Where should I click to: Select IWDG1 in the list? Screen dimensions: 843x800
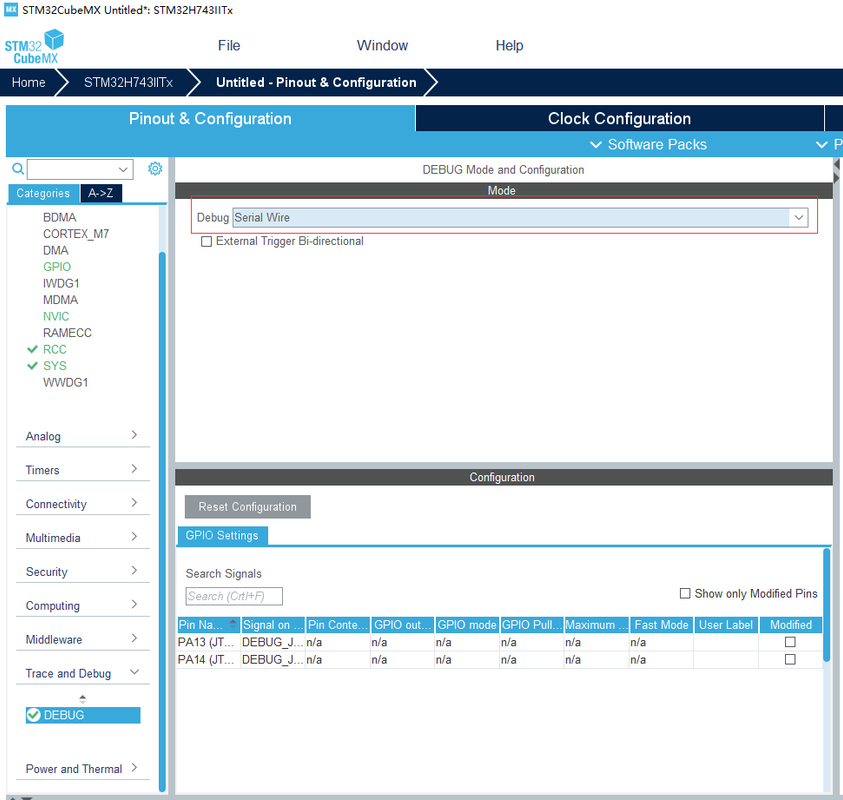click(x=61, y=283)
